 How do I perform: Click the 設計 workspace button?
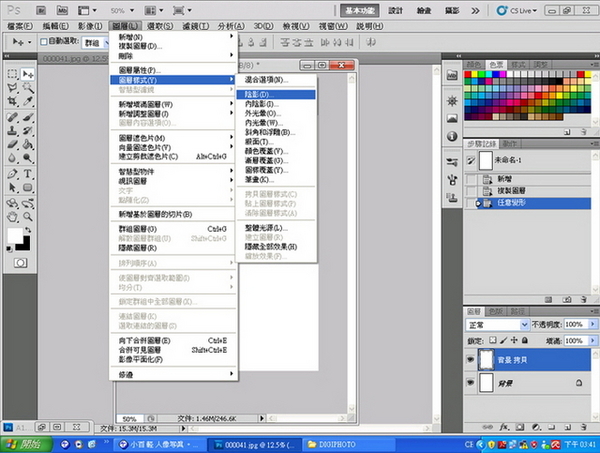[x=396, y=11]
